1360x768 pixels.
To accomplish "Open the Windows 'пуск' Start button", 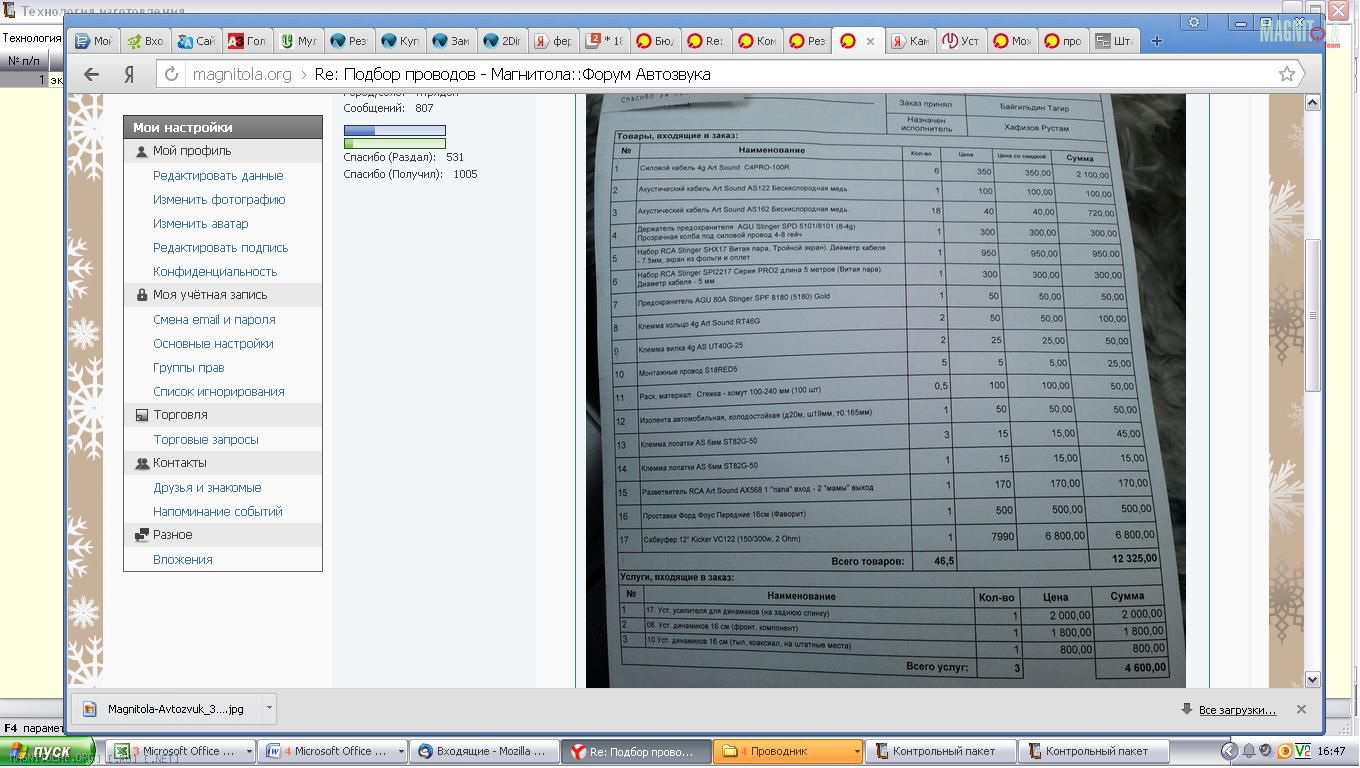I will pos(47,751).
